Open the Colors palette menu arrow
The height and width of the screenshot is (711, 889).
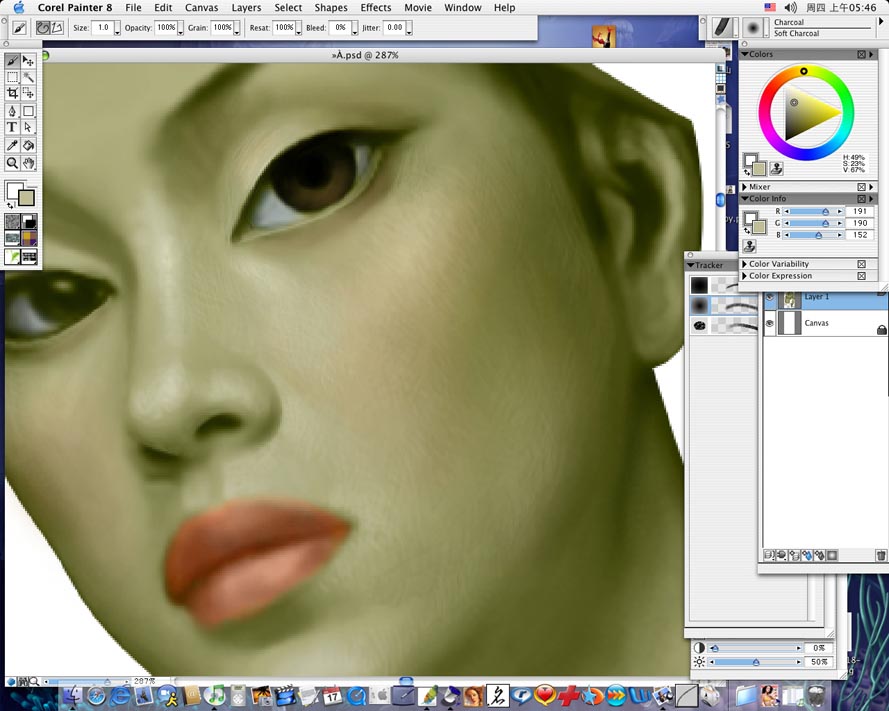coord(871,54)
